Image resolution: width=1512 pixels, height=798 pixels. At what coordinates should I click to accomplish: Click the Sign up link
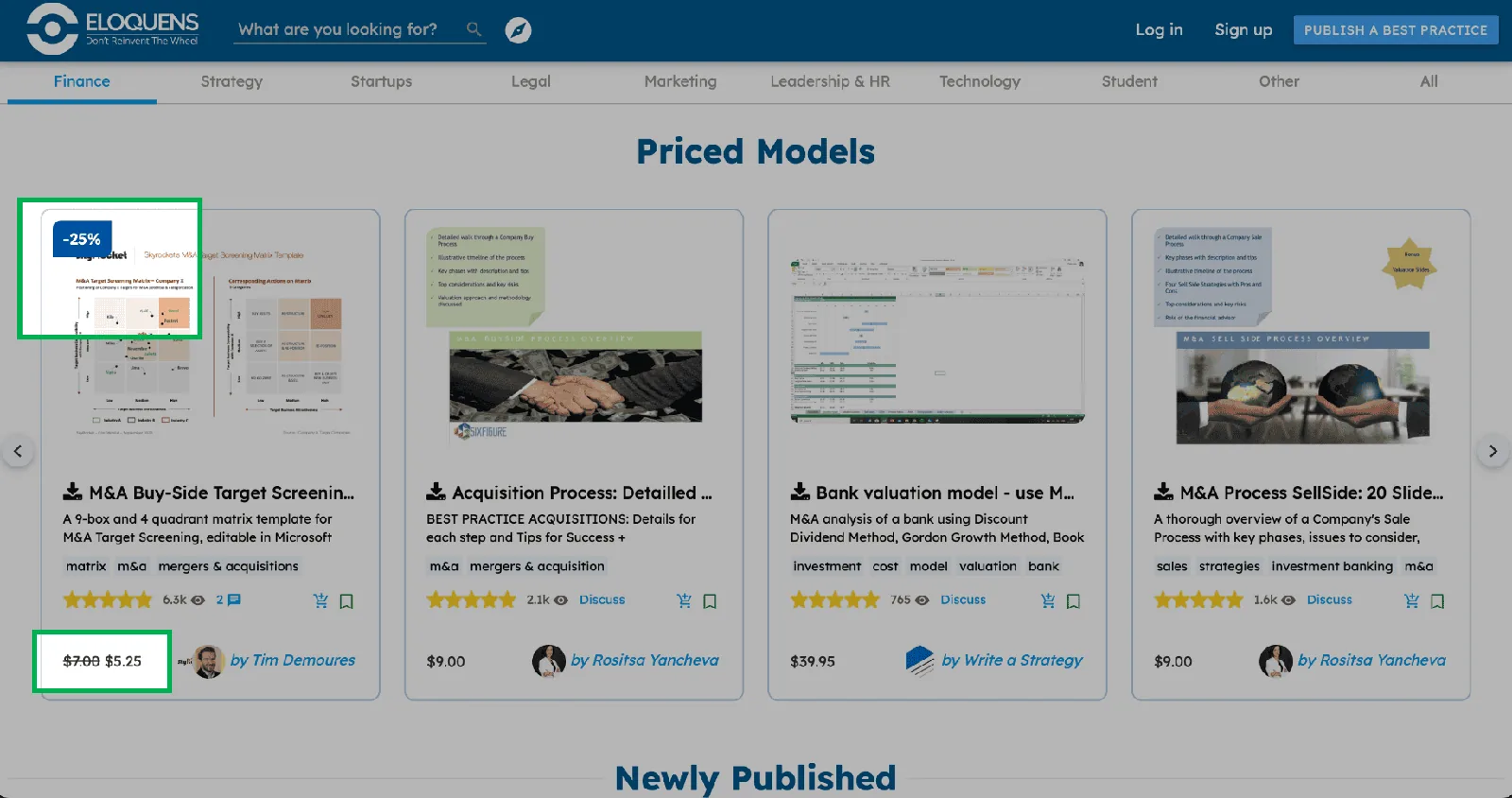[x=1244, y=29]
